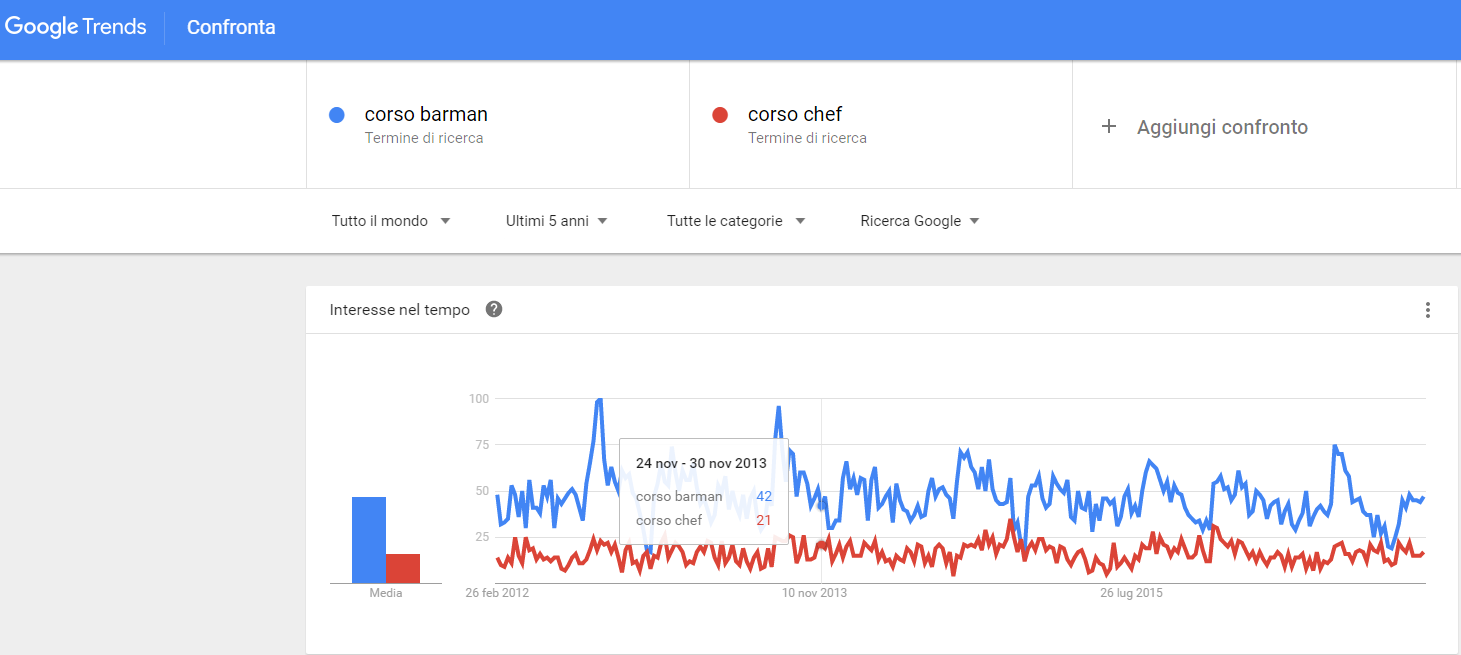This screenshot has height=655, width=1461.
Task: Click the 26 lug 2015 axis label
Action: [x=1131, y=593]
